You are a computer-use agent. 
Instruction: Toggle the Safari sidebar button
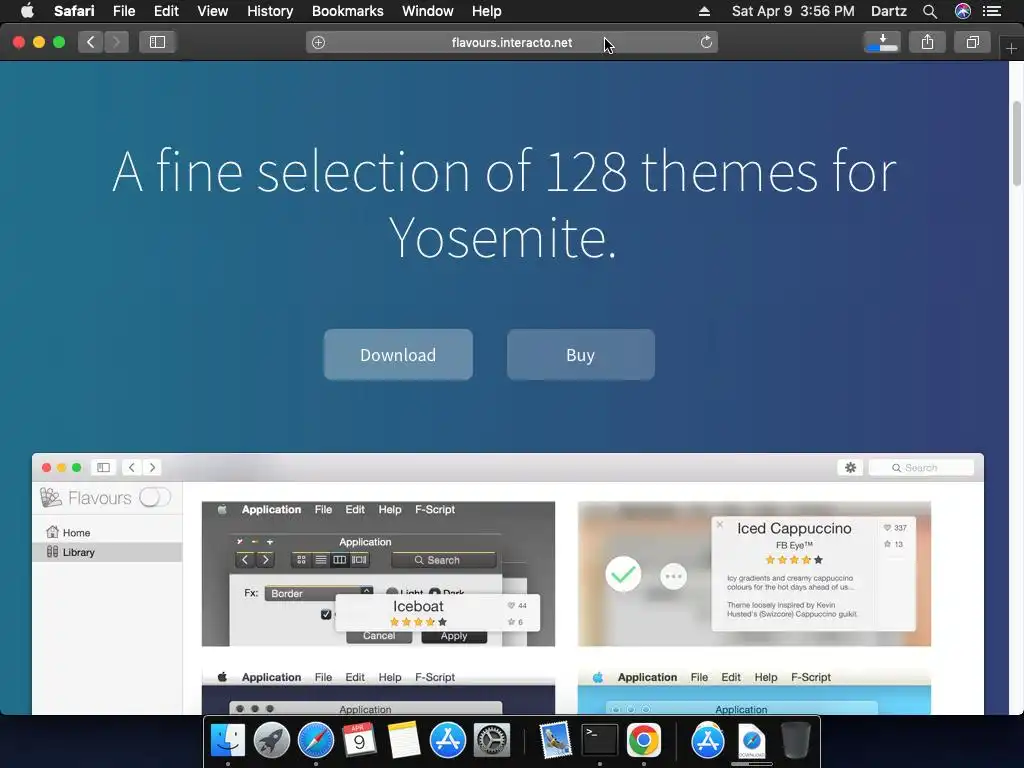tap(157, 42)
